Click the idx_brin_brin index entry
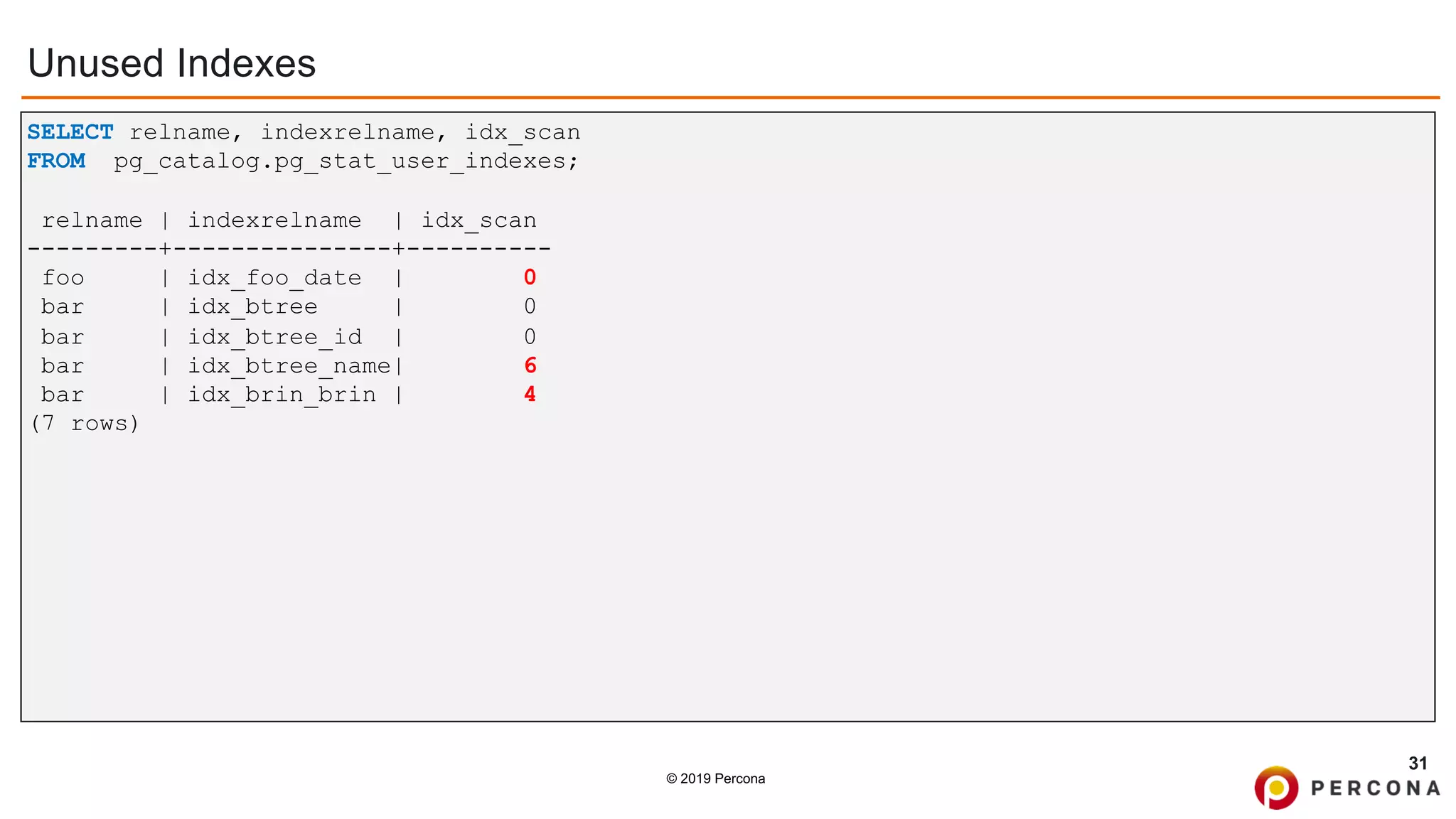The width and height of the screenshot is (1456, 819). [282, 395]
